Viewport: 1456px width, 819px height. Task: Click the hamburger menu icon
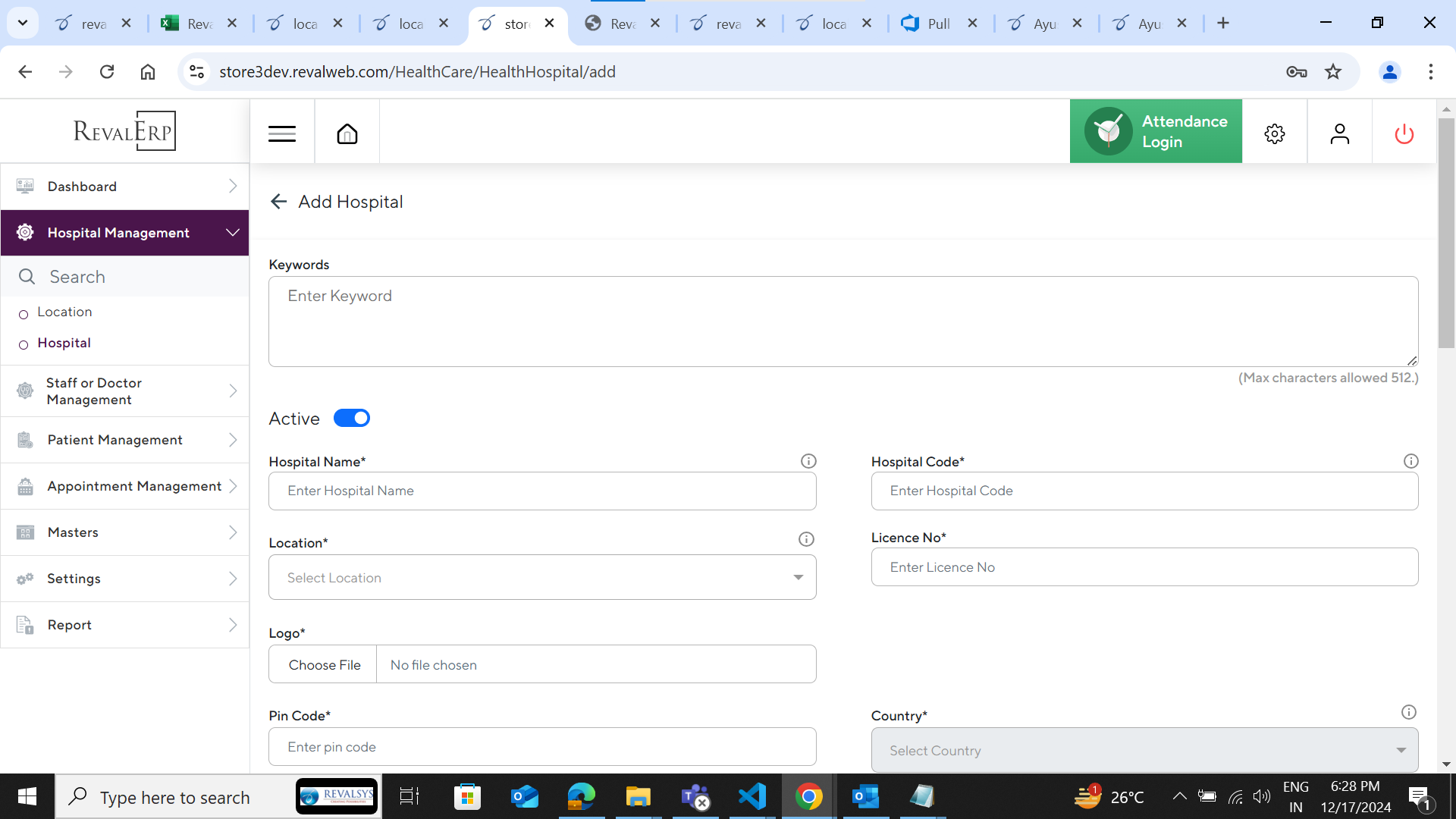pos(282,134)
